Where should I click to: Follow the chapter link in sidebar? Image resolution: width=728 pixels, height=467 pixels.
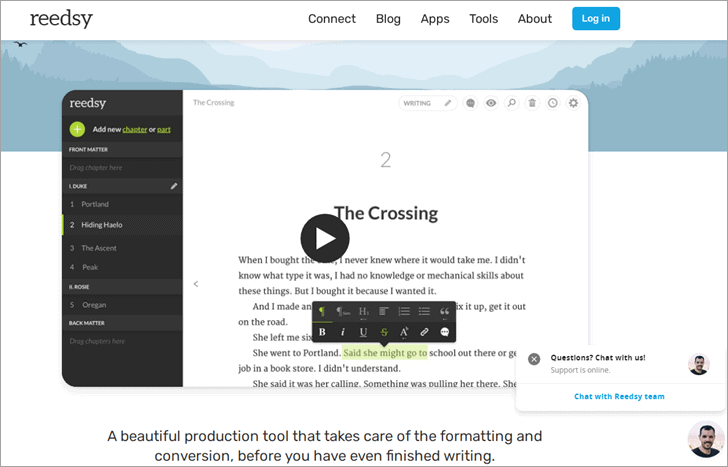pos(135,130)
